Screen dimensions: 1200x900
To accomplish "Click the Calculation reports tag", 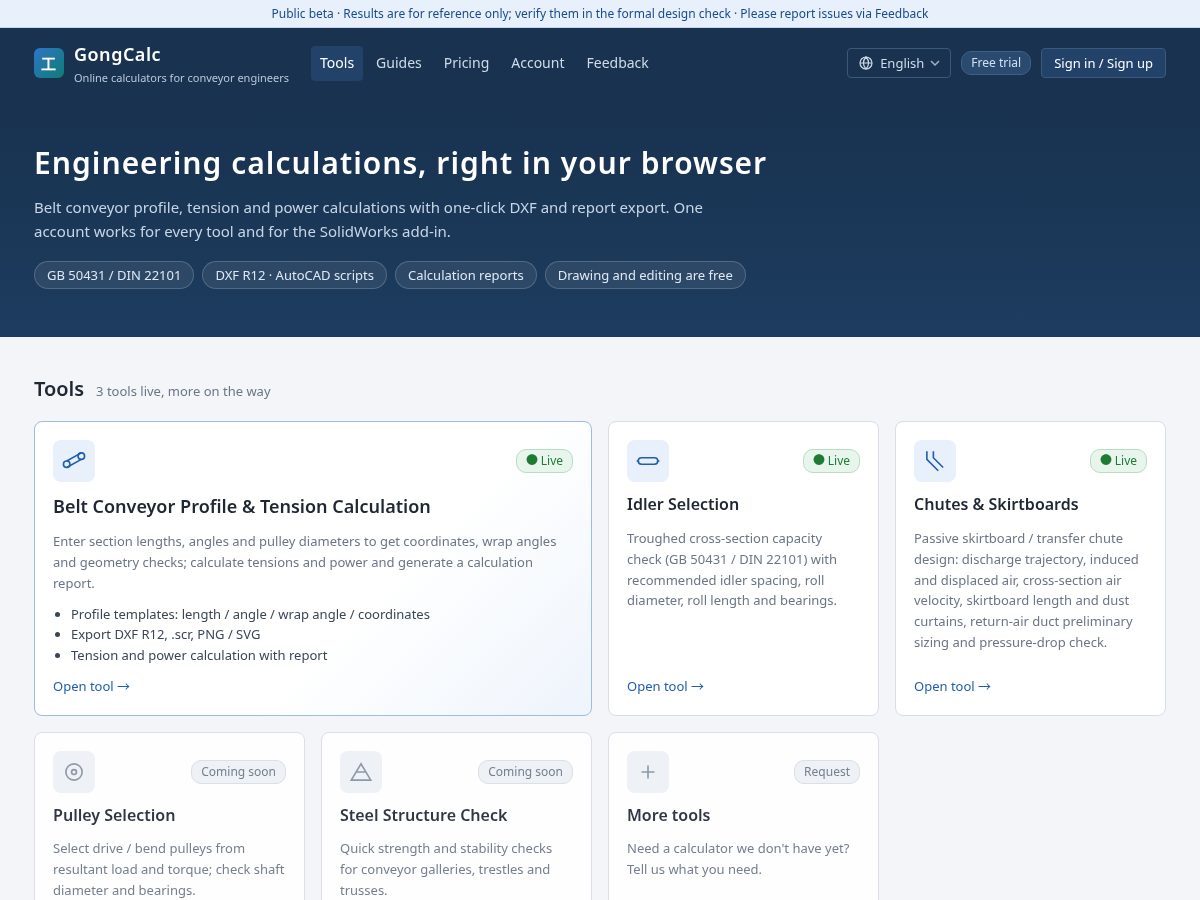I will tap(466, 275).
